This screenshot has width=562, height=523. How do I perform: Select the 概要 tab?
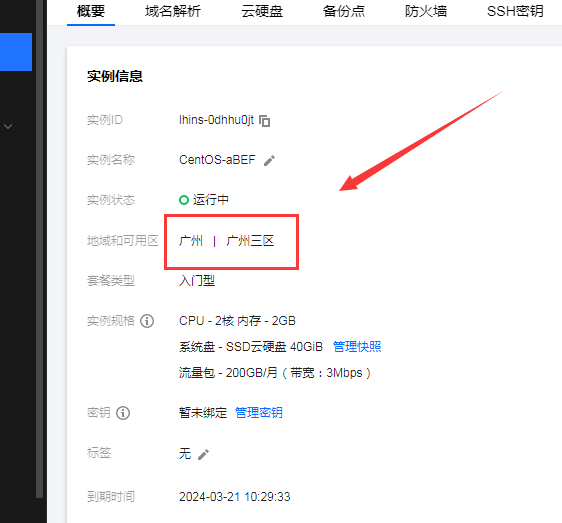click(x=91, y=11)
